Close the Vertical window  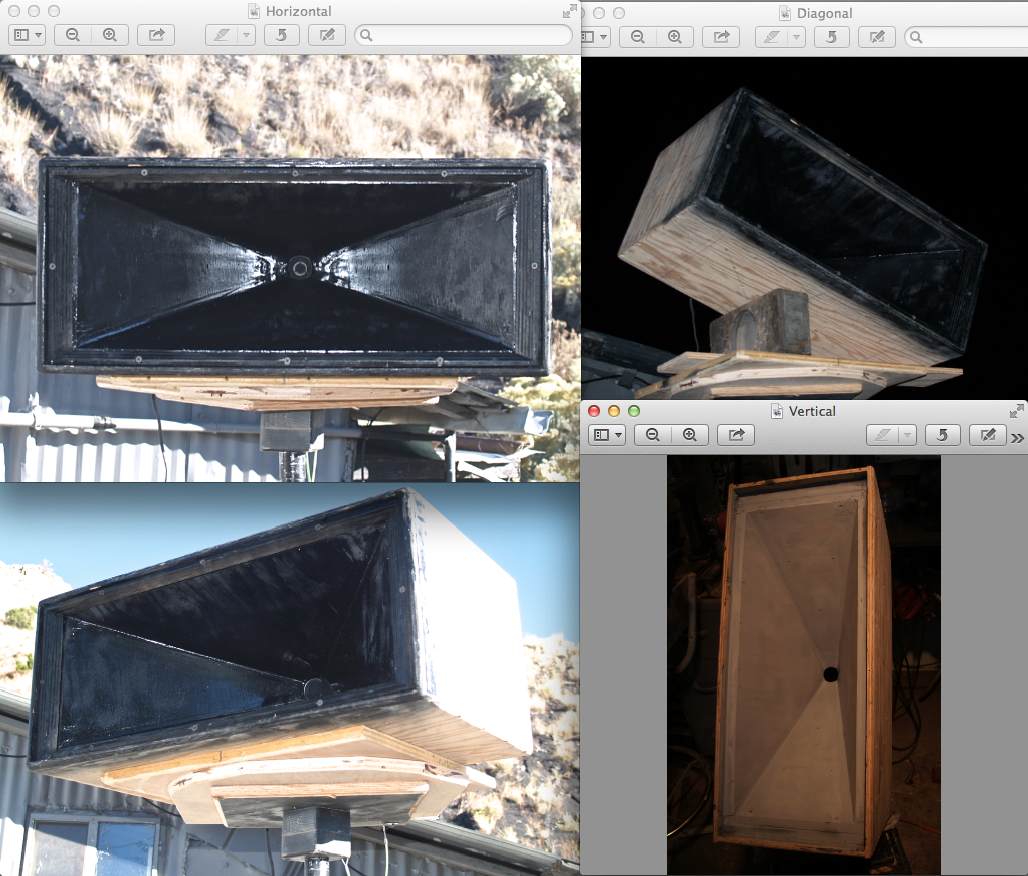(x=594, y=411)
